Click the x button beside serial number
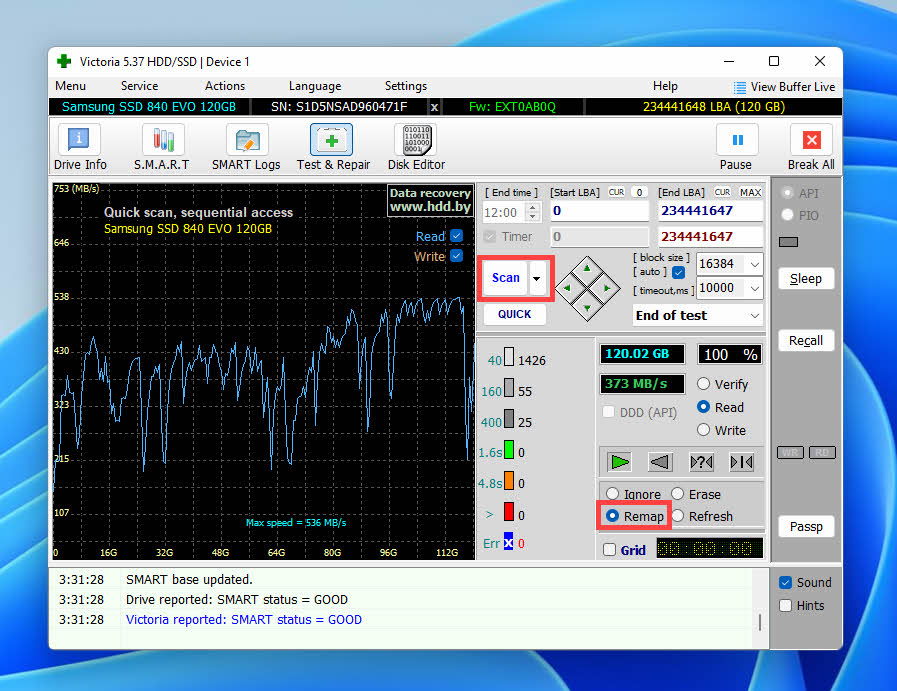The image size is (897, 691). 434,107
